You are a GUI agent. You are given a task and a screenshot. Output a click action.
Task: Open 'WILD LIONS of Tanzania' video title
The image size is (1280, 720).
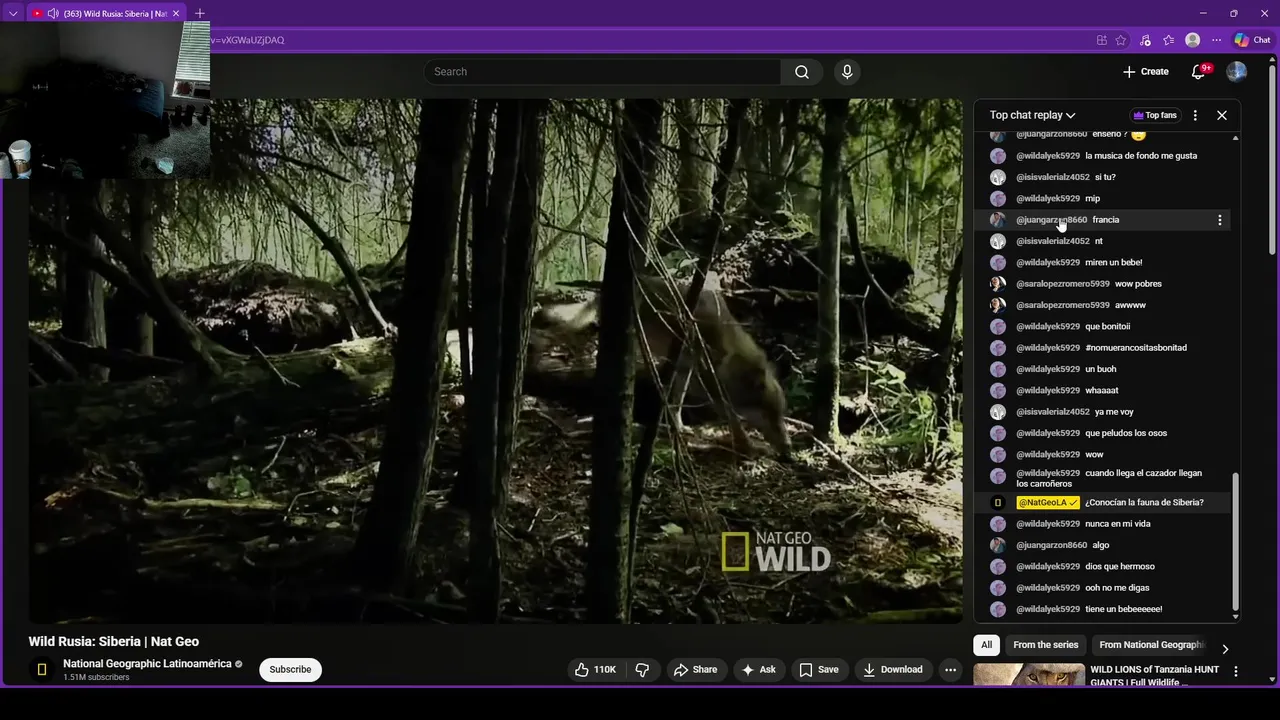point(1155,675)
